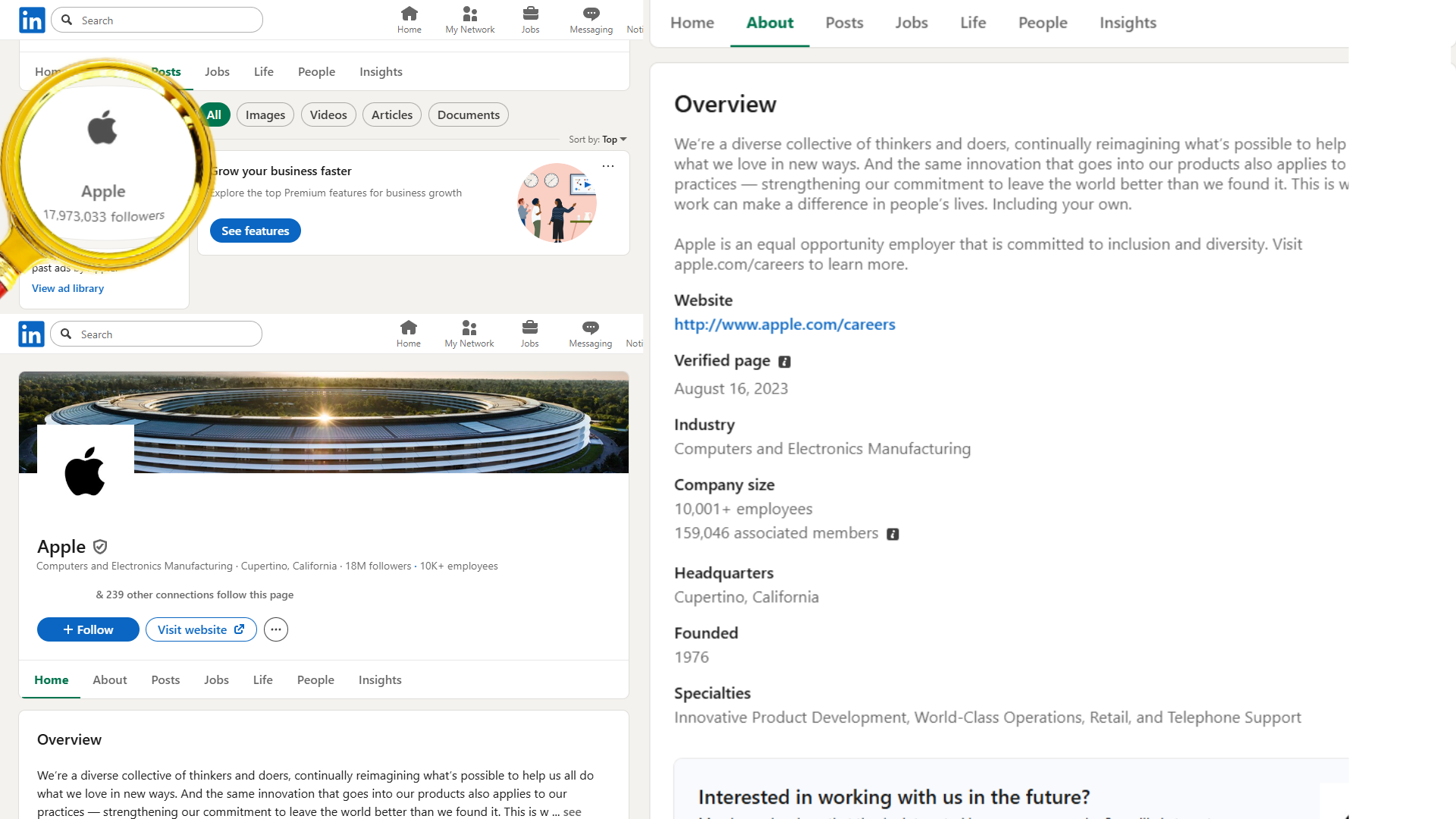Open the ad card ellipsis menu
This screenshot has width=1456, height=819.
click(x=608, y=166)
